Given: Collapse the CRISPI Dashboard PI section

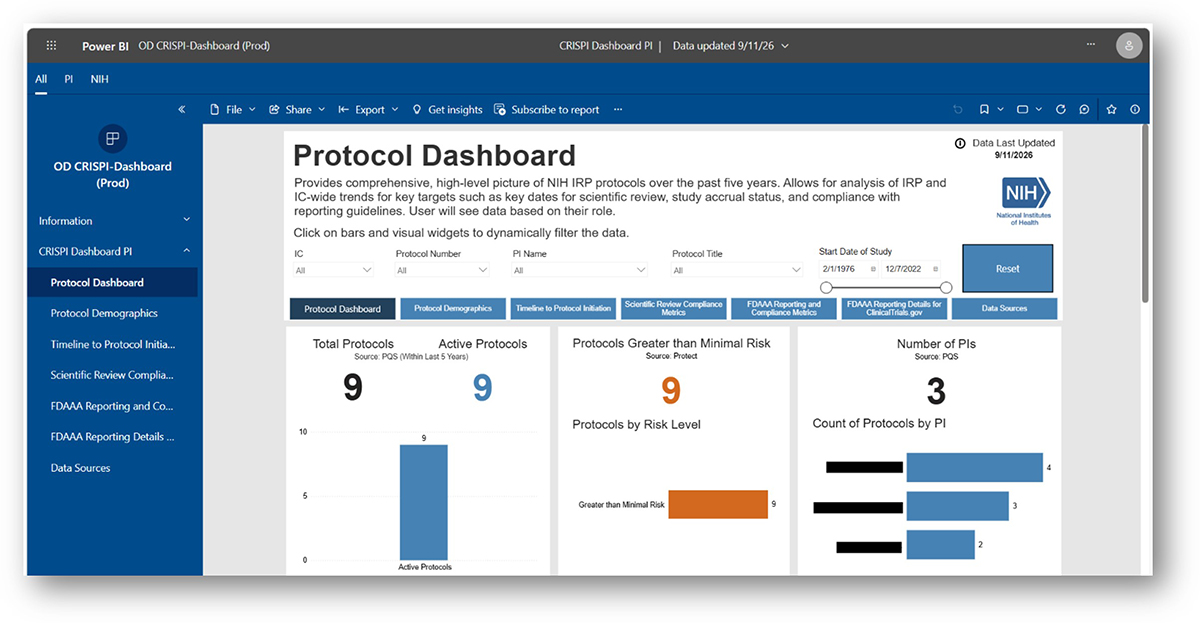Looking at the screenshot, I should pos(112,252).
